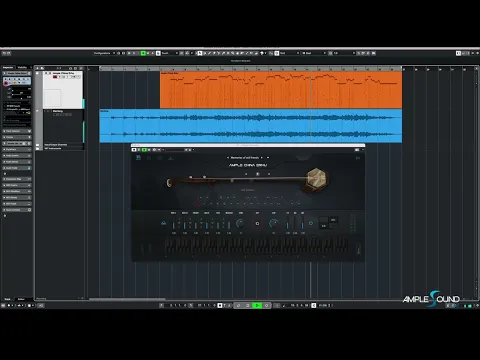The width and height of the screenshot is (480, 360).
Task: Open the Editor tab at the bottom left
Action: [21, 299]
